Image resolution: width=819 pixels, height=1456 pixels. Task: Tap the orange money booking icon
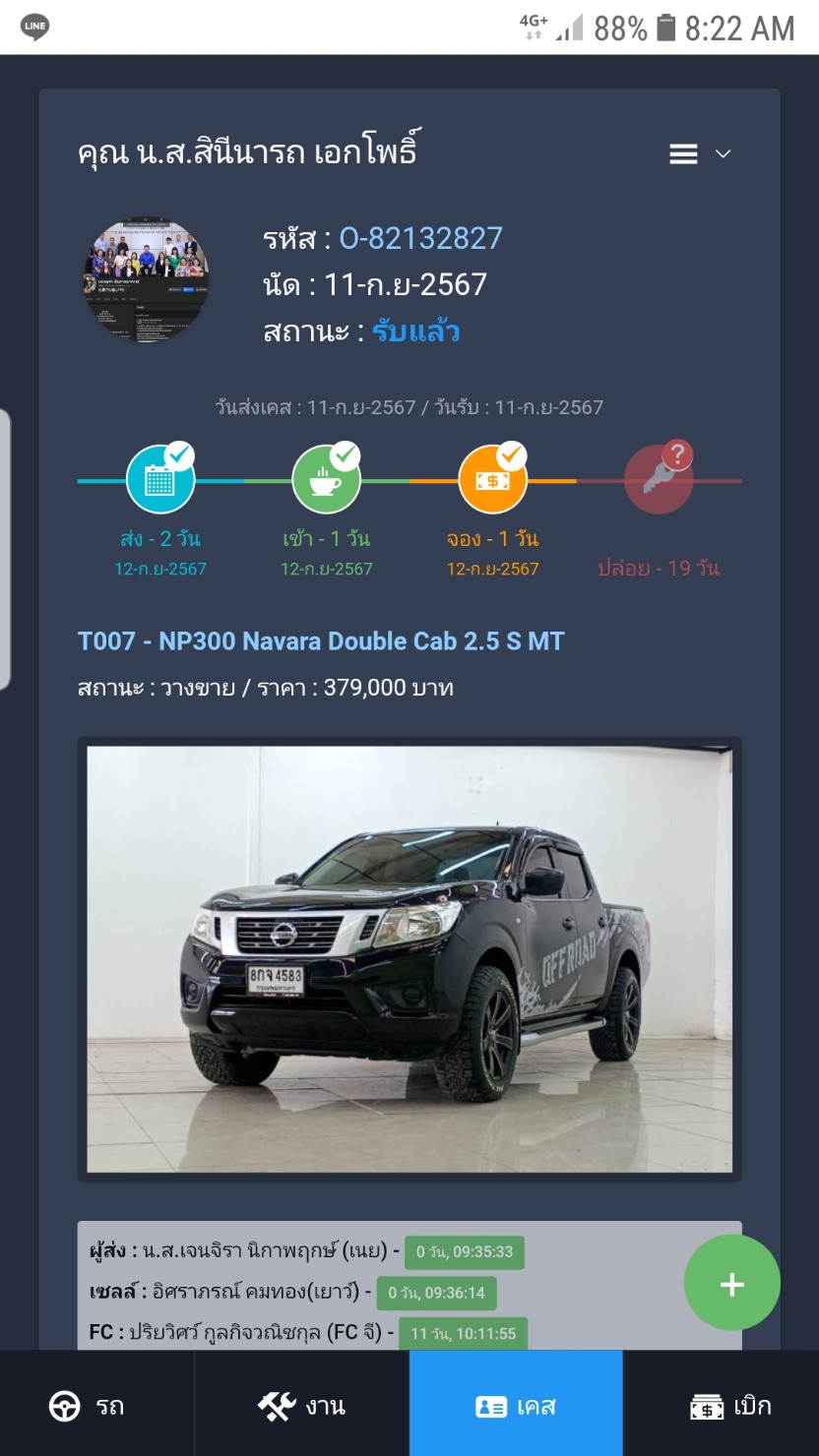[492, 479]
